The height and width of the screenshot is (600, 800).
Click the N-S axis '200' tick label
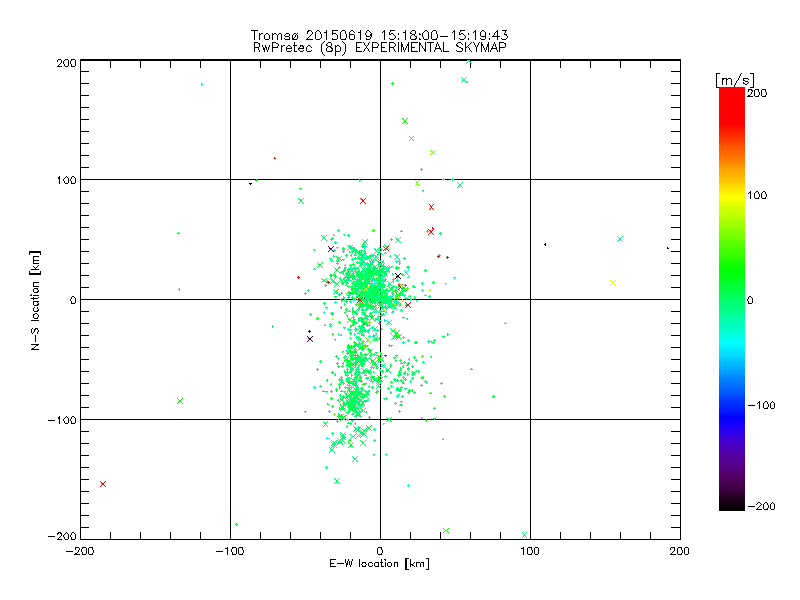66,63
